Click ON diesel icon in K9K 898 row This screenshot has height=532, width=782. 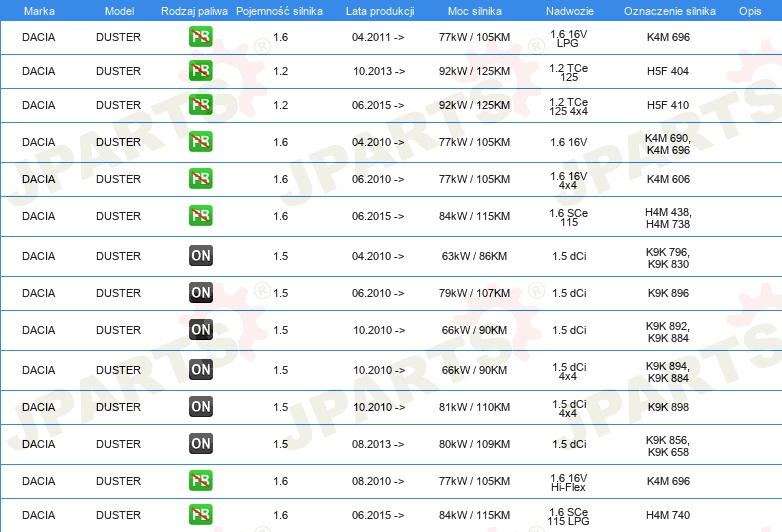pyautogui.click(x=200, y=406)
